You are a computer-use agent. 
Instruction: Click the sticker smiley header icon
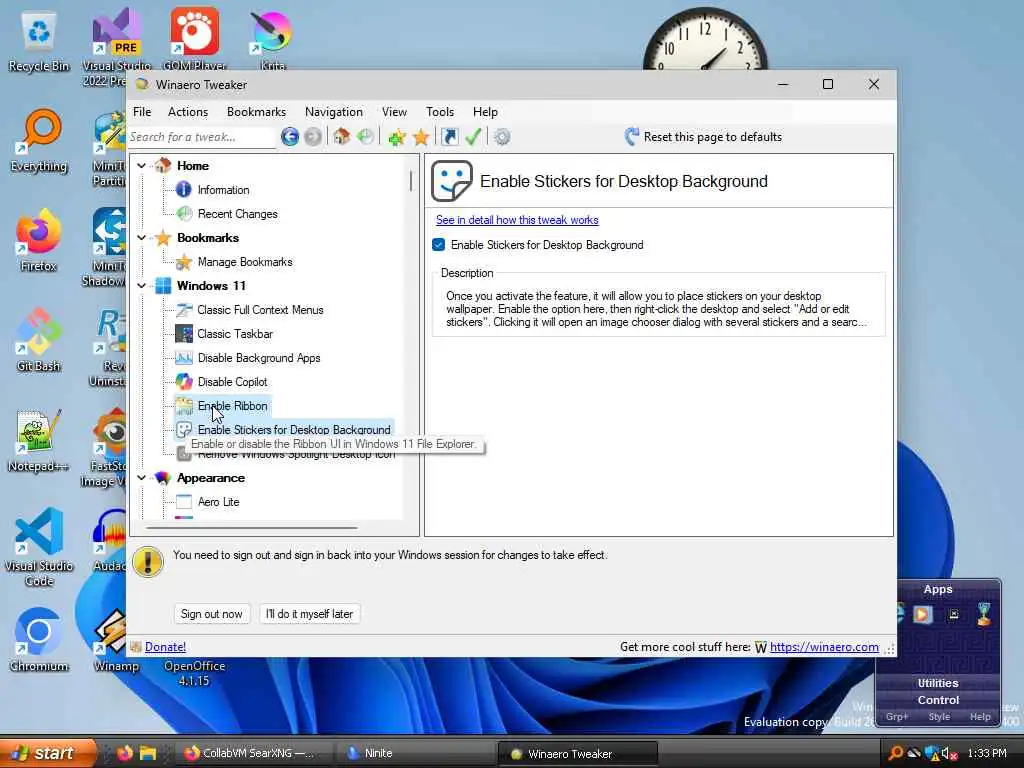point(451,181)
